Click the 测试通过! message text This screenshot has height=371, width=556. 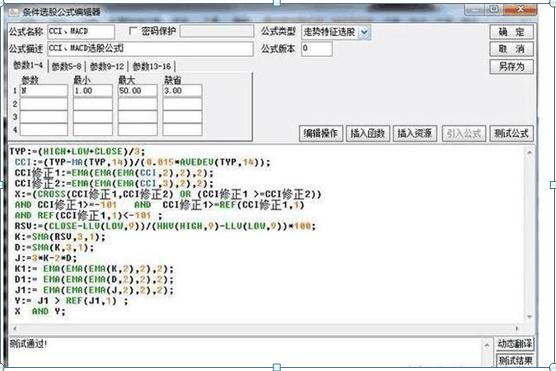tap(28, 343)
